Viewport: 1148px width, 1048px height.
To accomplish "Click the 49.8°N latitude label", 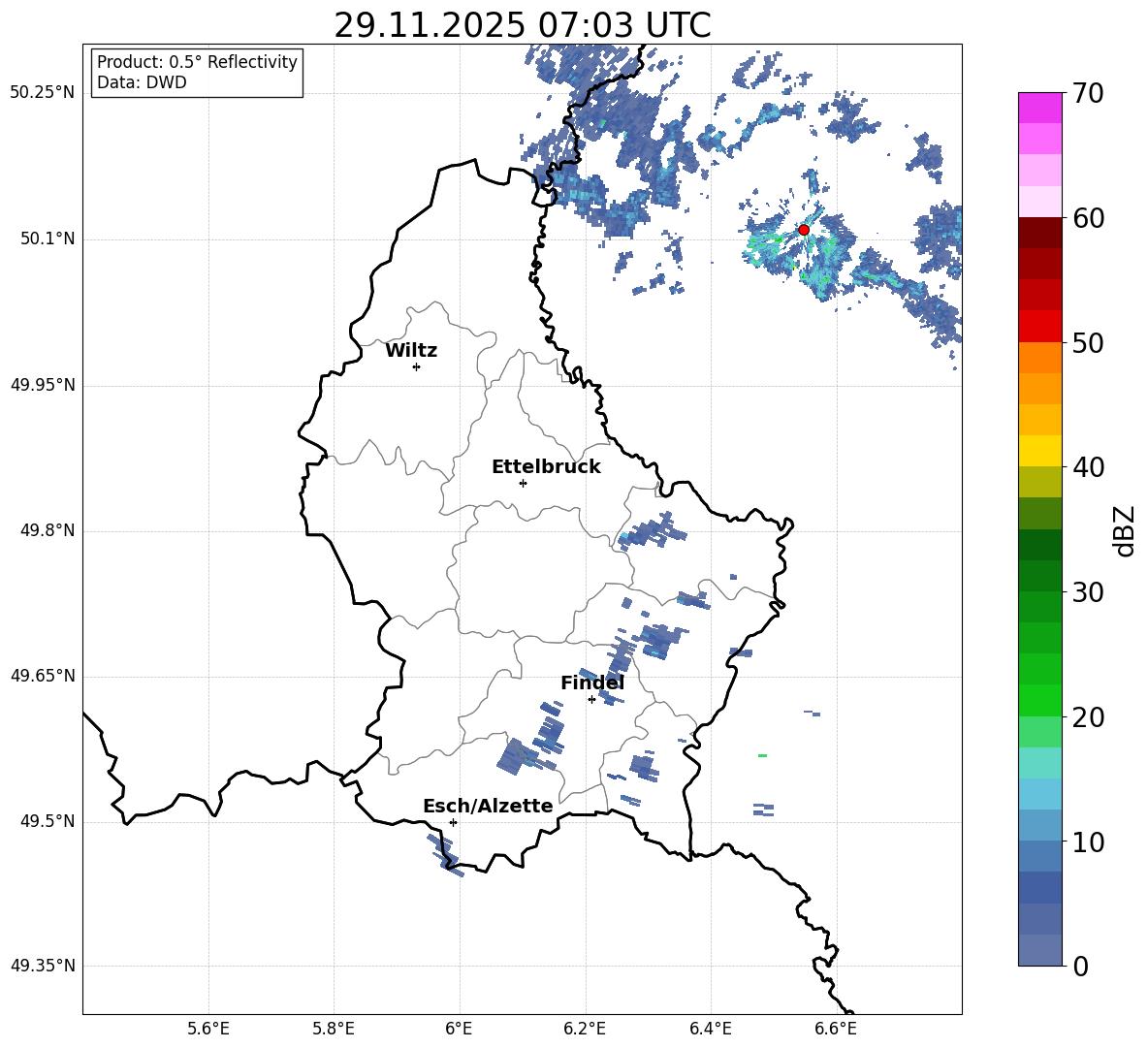I will [47, 530].
